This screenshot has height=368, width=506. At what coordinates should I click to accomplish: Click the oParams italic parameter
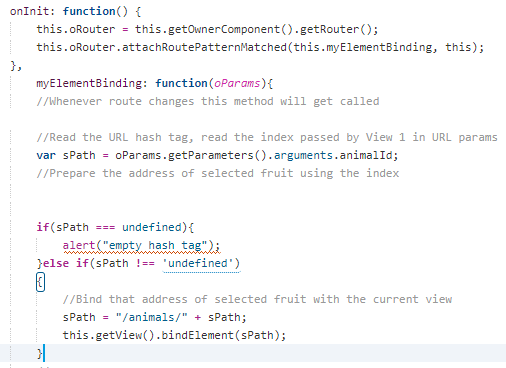click(x=237, y=83)
